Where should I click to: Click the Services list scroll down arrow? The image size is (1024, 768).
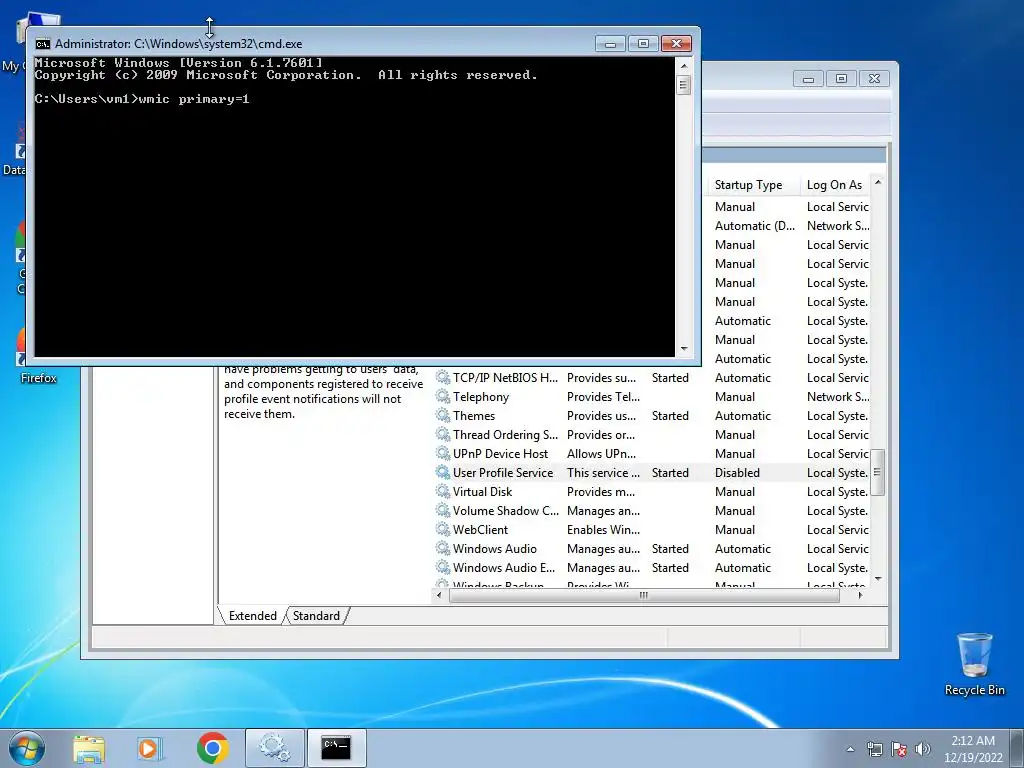click(878, 579)
